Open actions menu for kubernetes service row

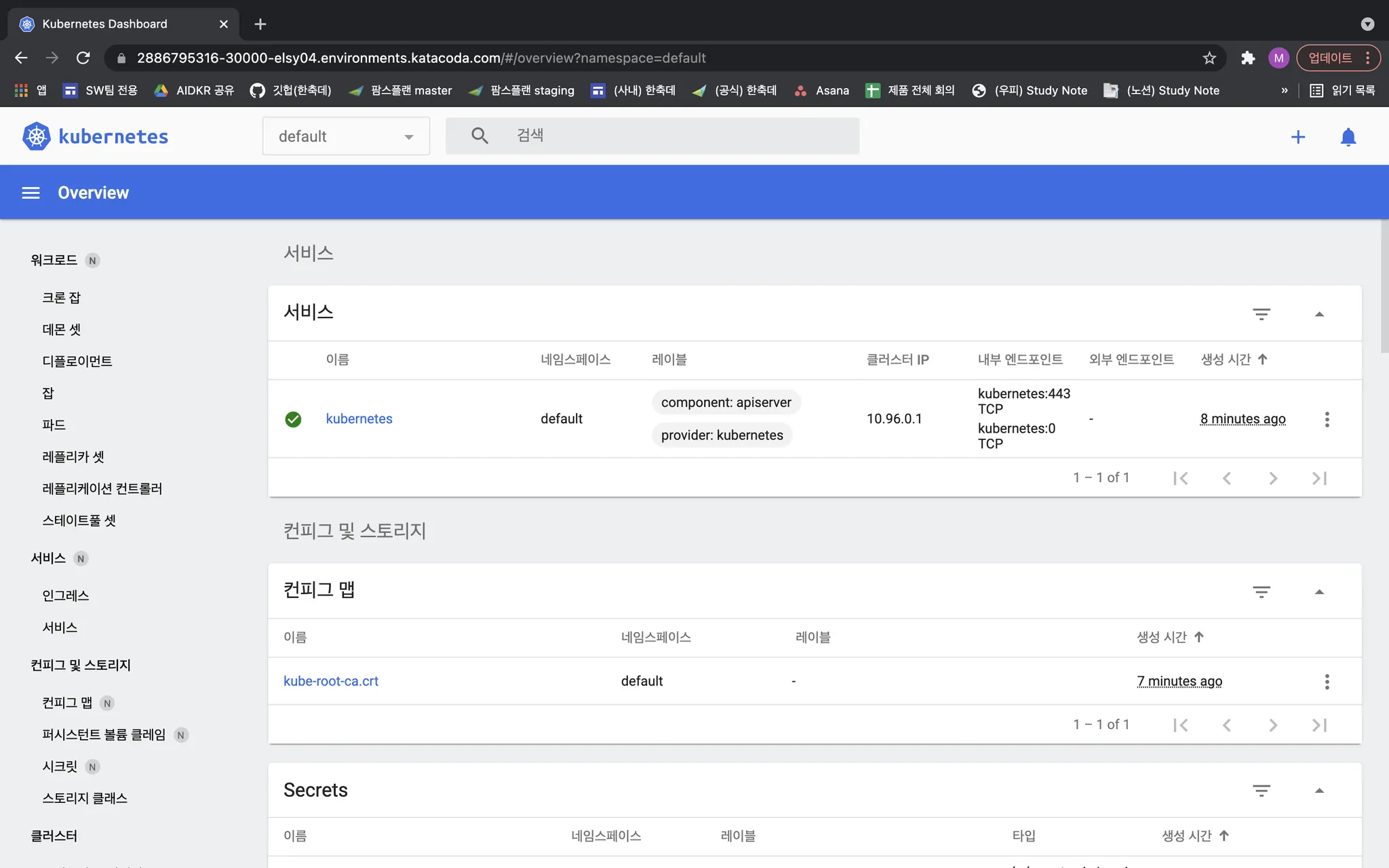point(1327,419)
